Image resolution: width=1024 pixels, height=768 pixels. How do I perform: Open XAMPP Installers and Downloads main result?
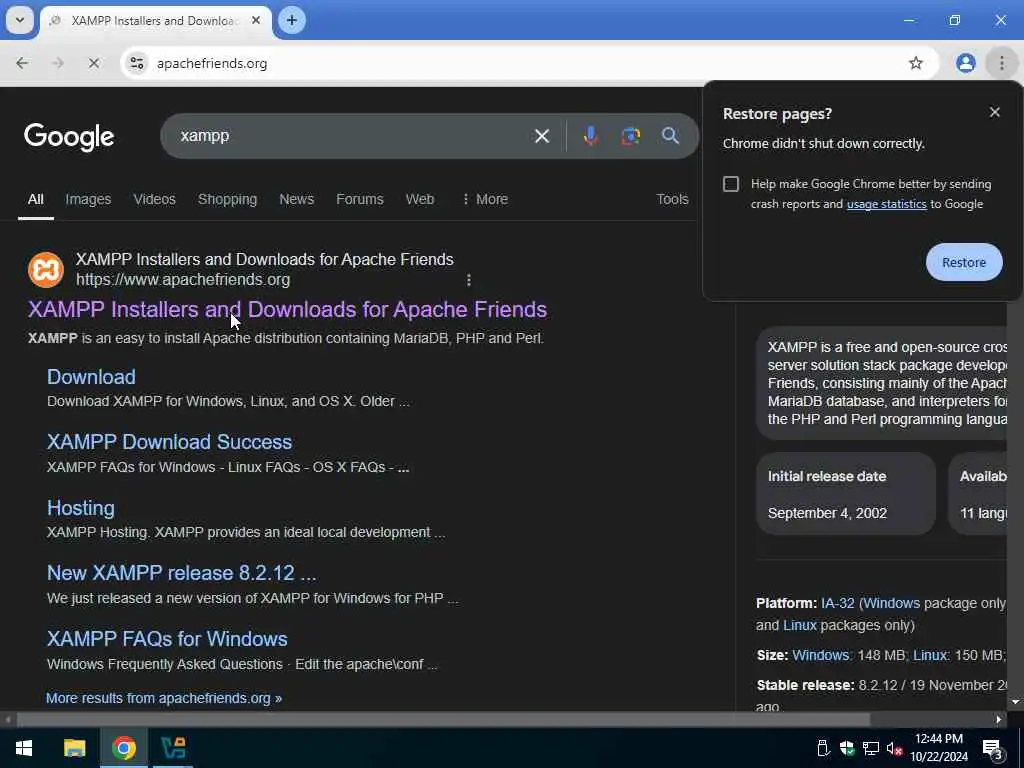tap(287, 310)
